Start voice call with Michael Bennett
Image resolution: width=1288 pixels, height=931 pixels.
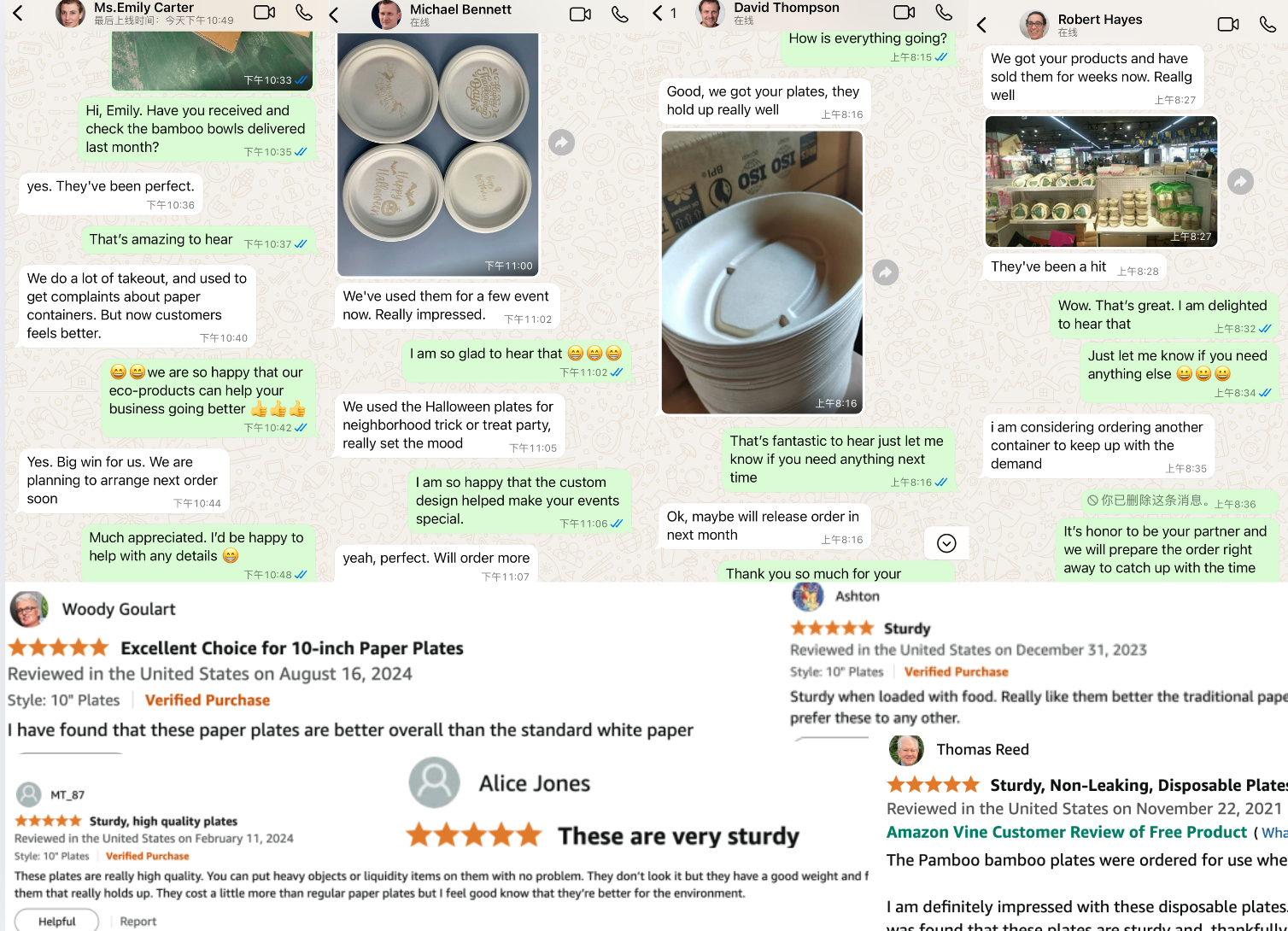click(x=620, y=15)
